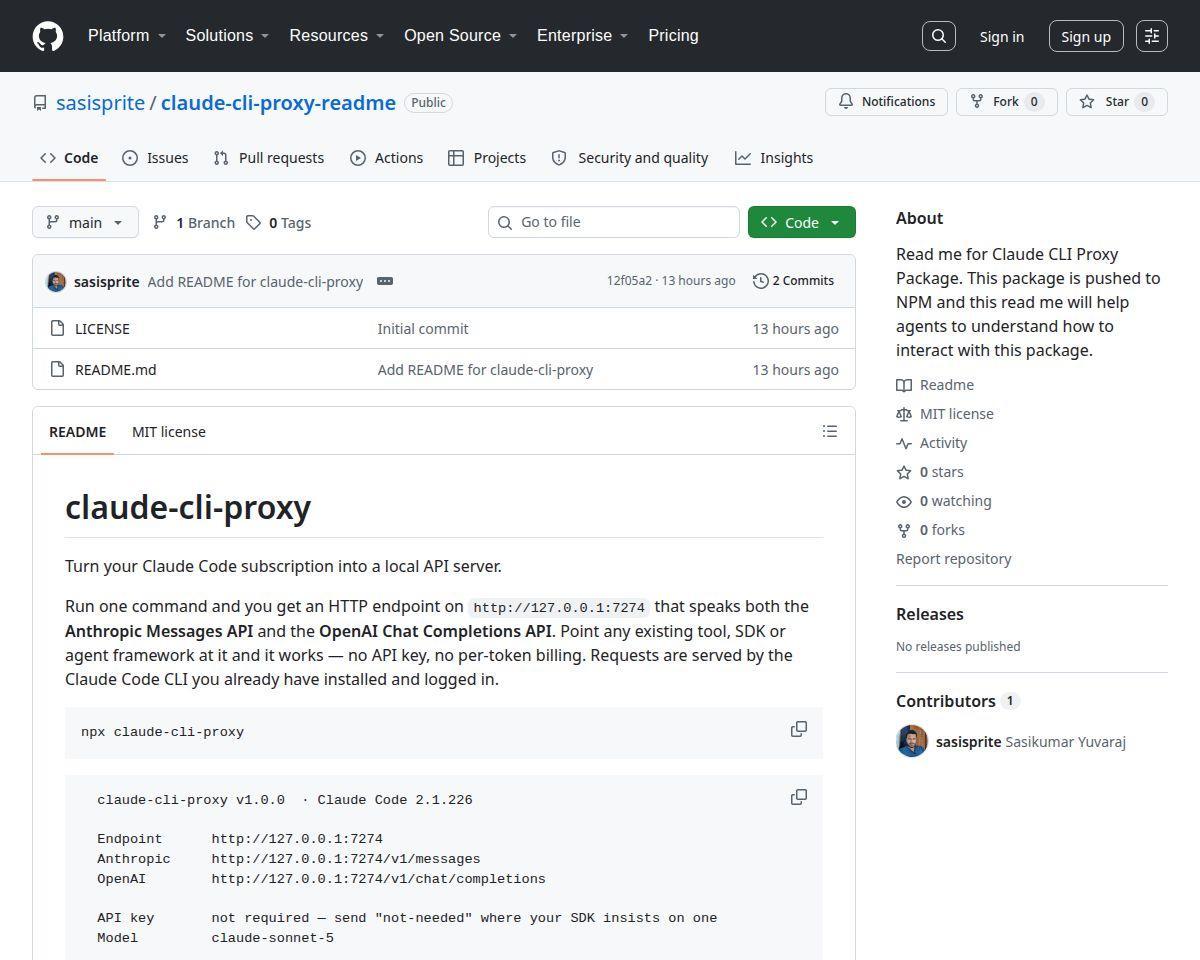Image resolution: width=1200 pixels, height=960 pixels.
Task: Go to the Pricing page
Action: [673, 36]
